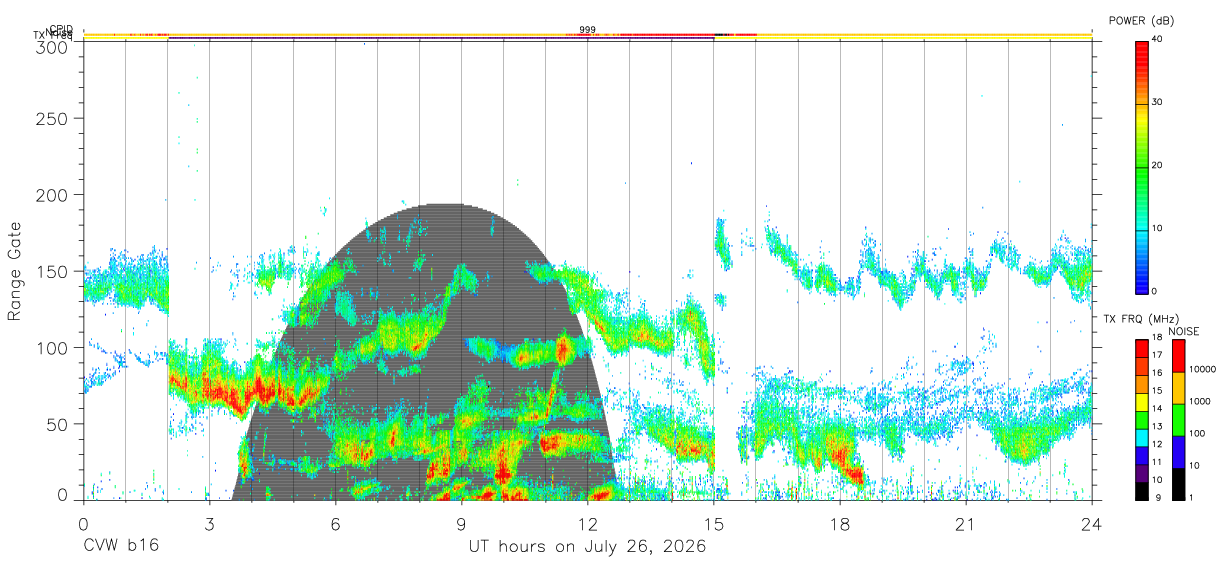The image size is (1228, 567).
Task: Click the yellow noise strip above the plot
Action: [587, 35]
